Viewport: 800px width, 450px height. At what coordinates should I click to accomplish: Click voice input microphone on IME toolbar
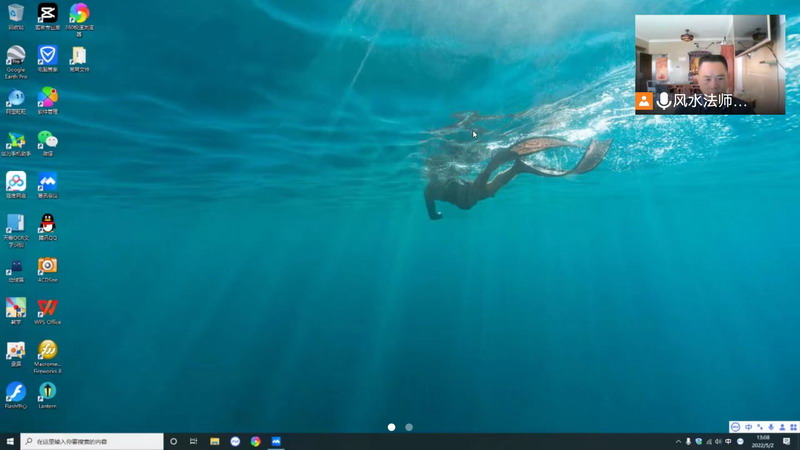pyautogui.click(x=771, y=427)
